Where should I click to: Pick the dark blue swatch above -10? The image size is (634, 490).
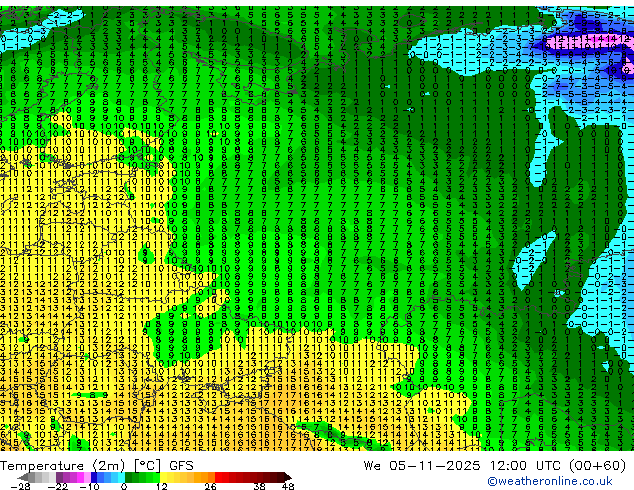(x=94, y=477)
